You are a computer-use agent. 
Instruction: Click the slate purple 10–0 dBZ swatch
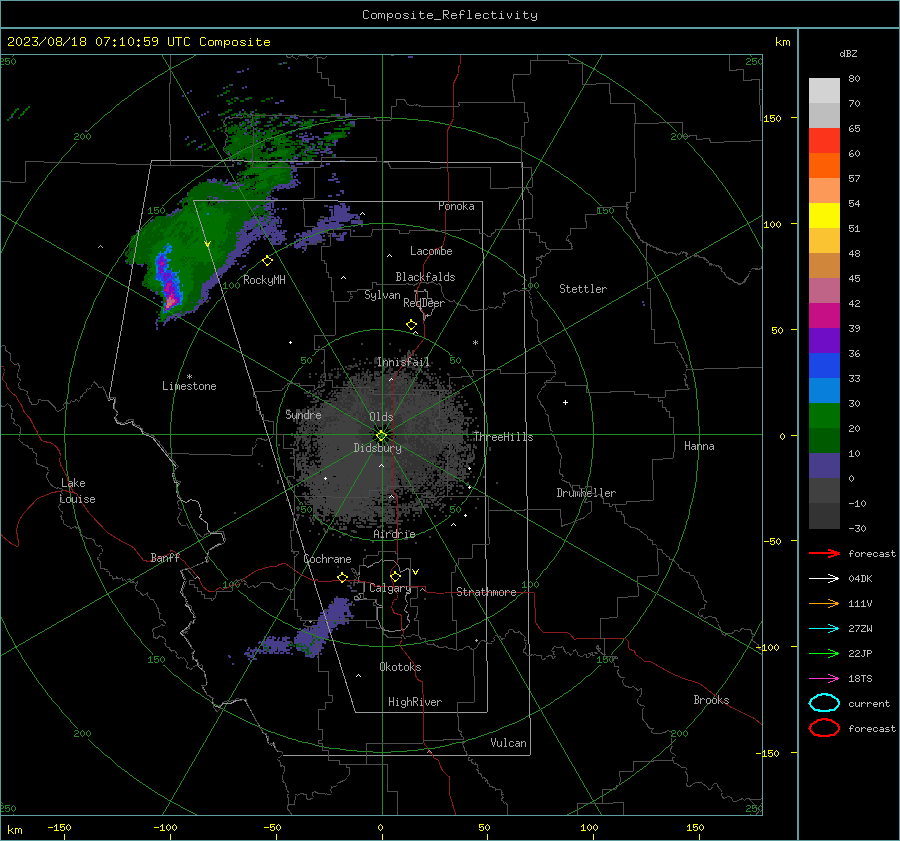coord(824,466)
